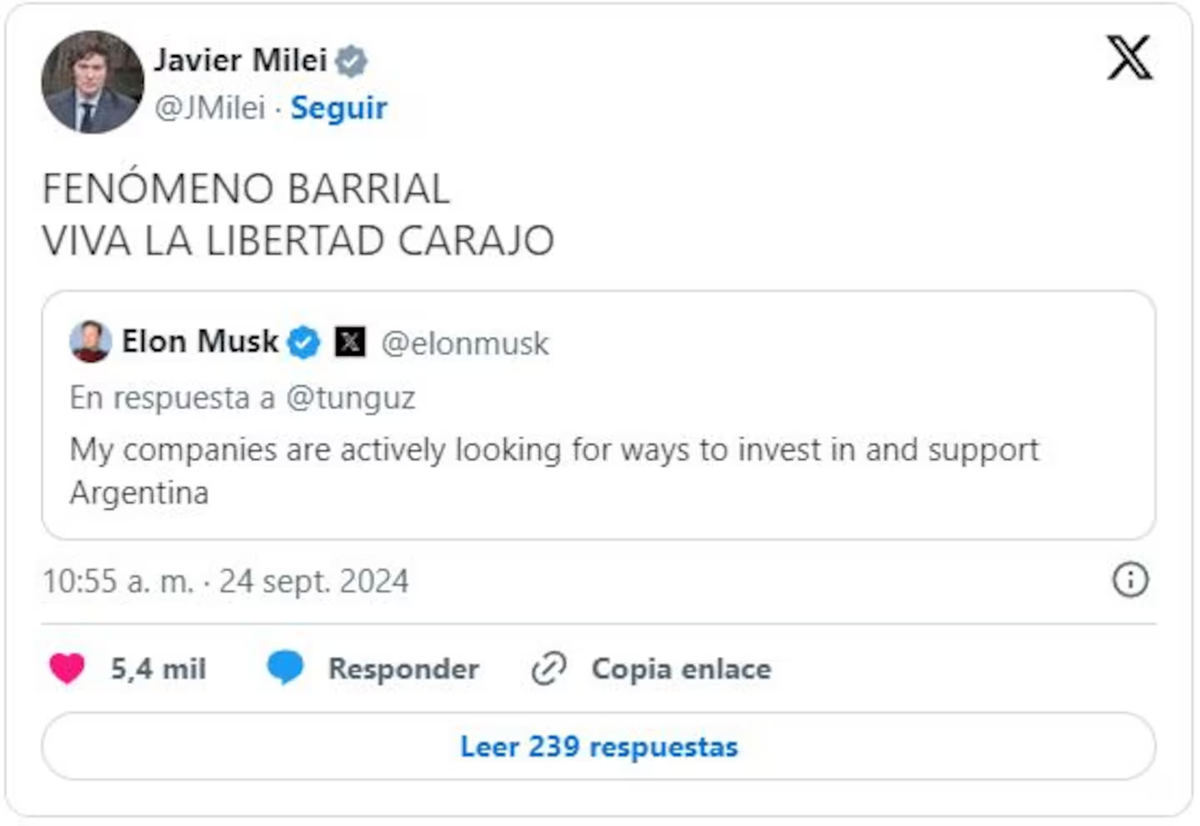Click the blue verified badge beside Elon Musk
The height and width of the screenshot is (826, 1200).
pos(304,343)
